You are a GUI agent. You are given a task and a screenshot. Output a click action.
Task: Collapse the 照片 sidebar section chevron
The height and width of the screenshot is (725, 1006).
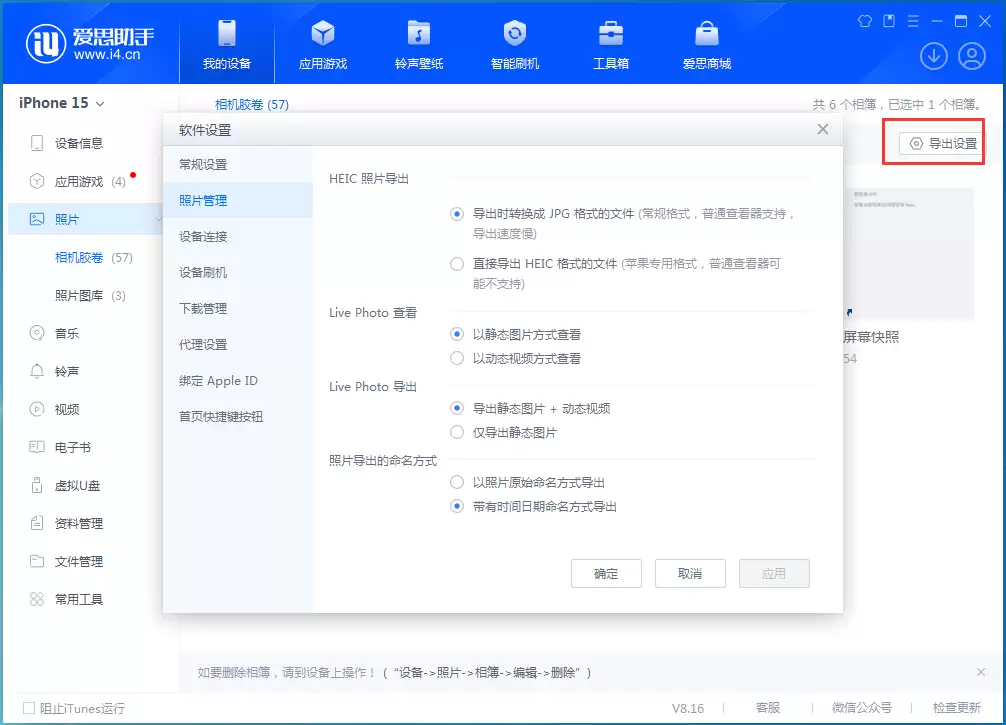(x=158, y=219)
